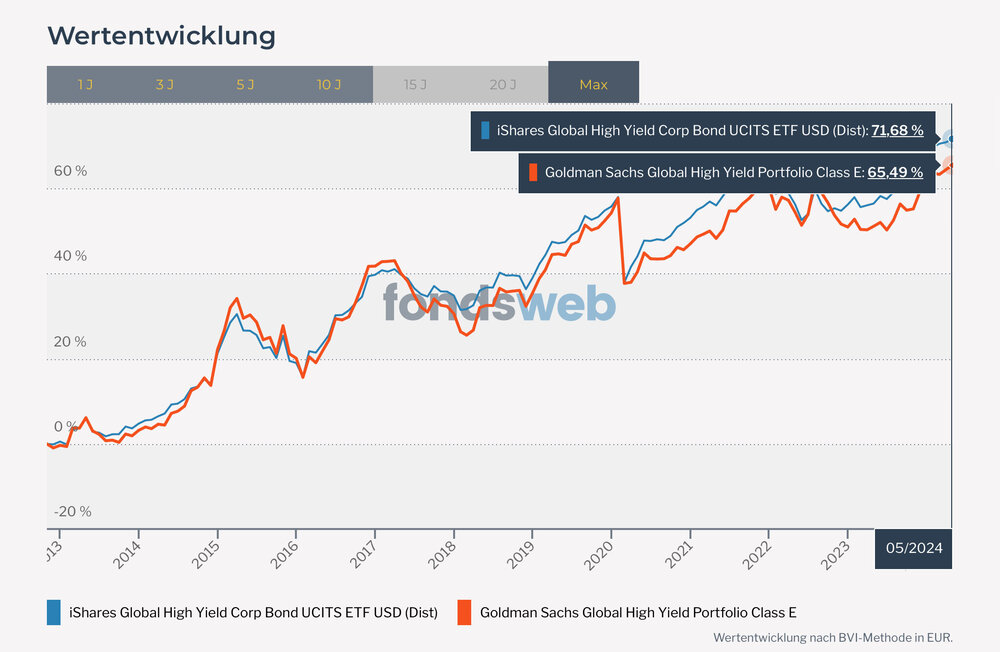This screenshot has height=652, width=1000.
Task: Click the 2020 label on the x-axis
Action: coord(602,554)
